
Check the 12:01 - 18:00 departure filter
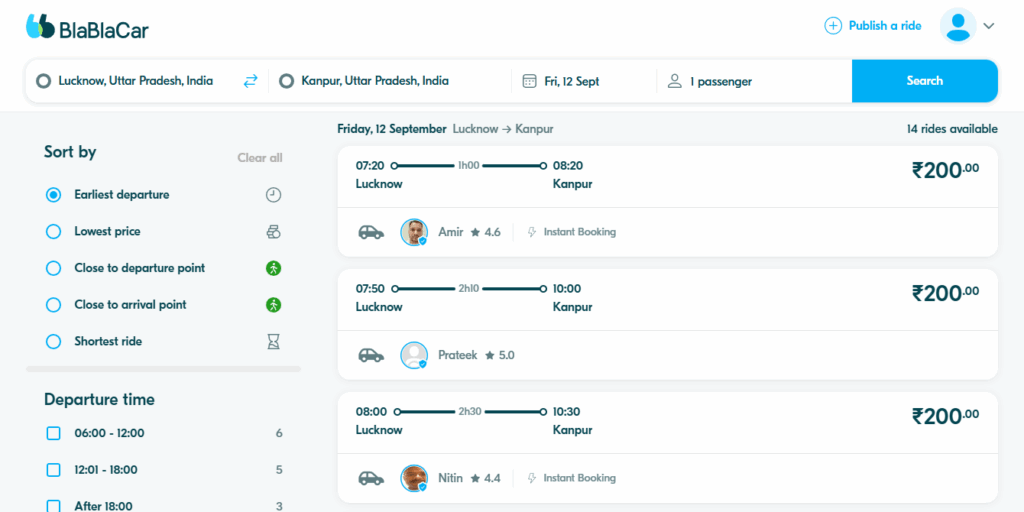click(54, 470)
